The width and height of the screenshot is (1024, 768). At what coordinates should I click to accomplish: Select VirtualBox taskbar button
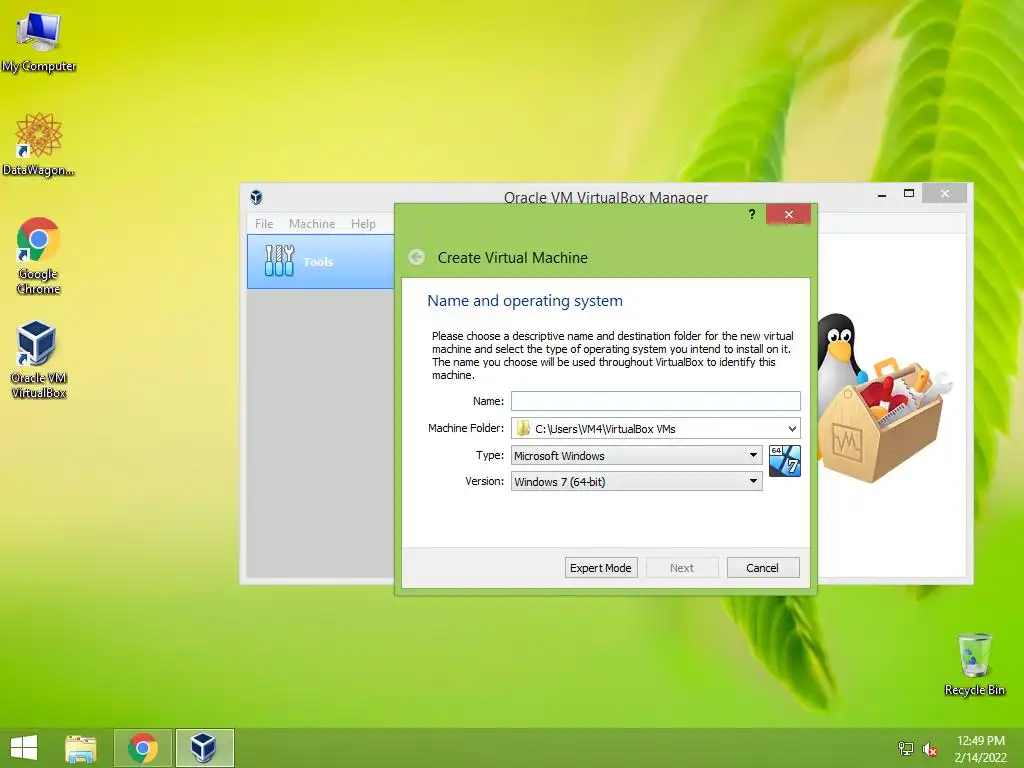(204, 748)
